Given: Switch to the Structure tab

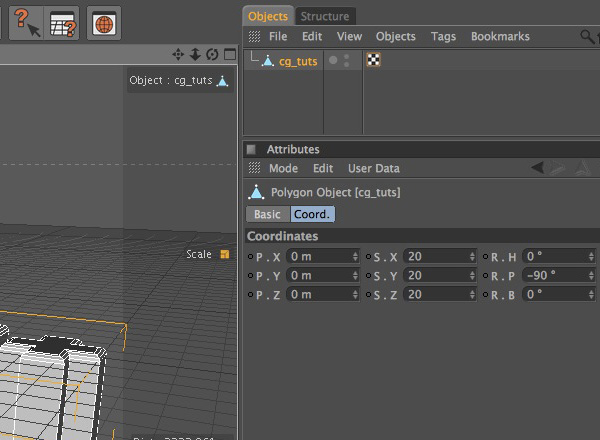Looking at the screenshot, I should point(325,16).
